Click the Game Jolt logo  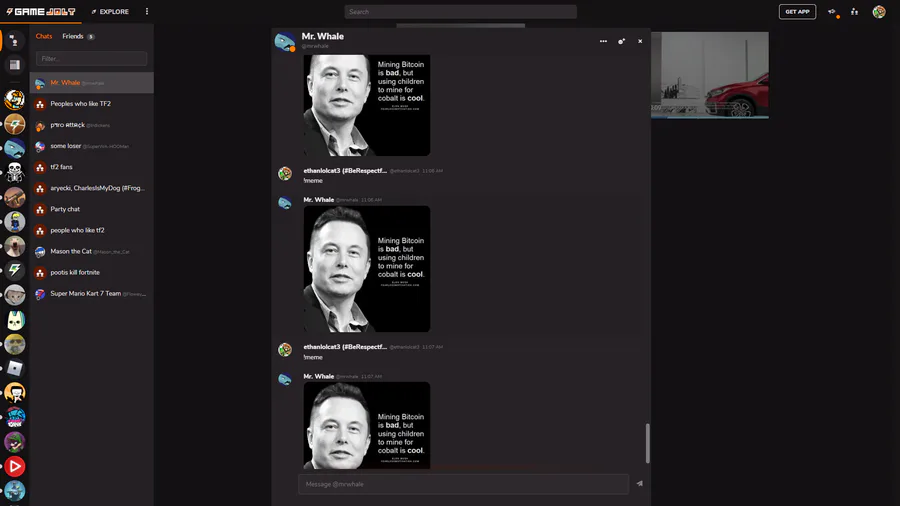40,11
